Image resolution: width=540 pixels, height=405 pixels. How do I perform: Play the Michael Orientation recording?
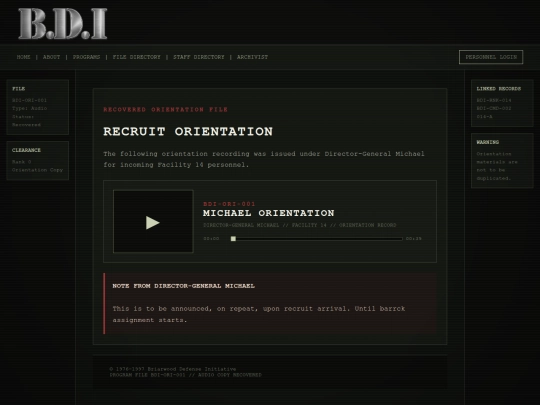coord(153,222)
